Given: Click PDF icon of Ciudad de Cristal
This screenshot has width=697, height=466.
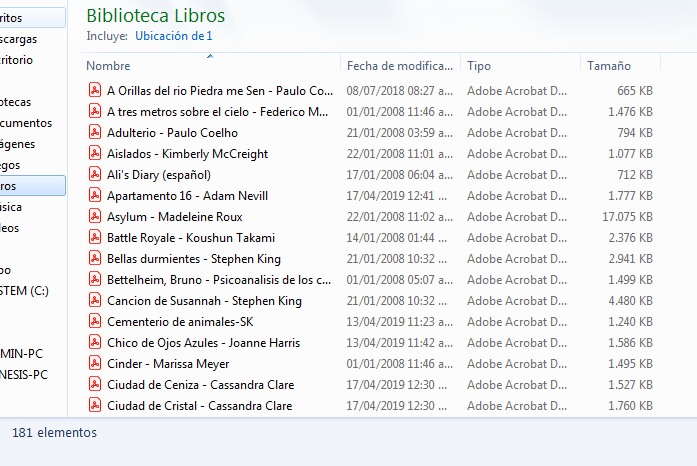Looking at the screenshot, I should point(95,406).
